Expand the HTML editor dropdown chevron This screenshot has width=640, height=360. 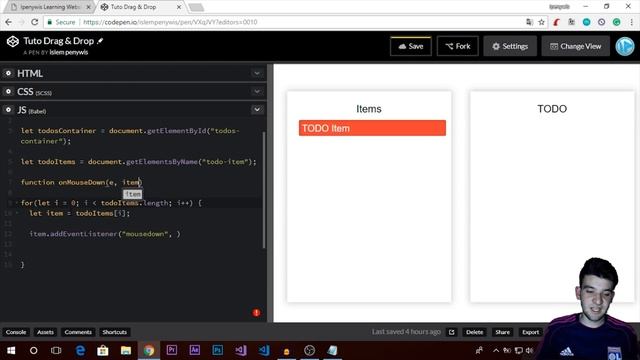click(x=257, y=73)
